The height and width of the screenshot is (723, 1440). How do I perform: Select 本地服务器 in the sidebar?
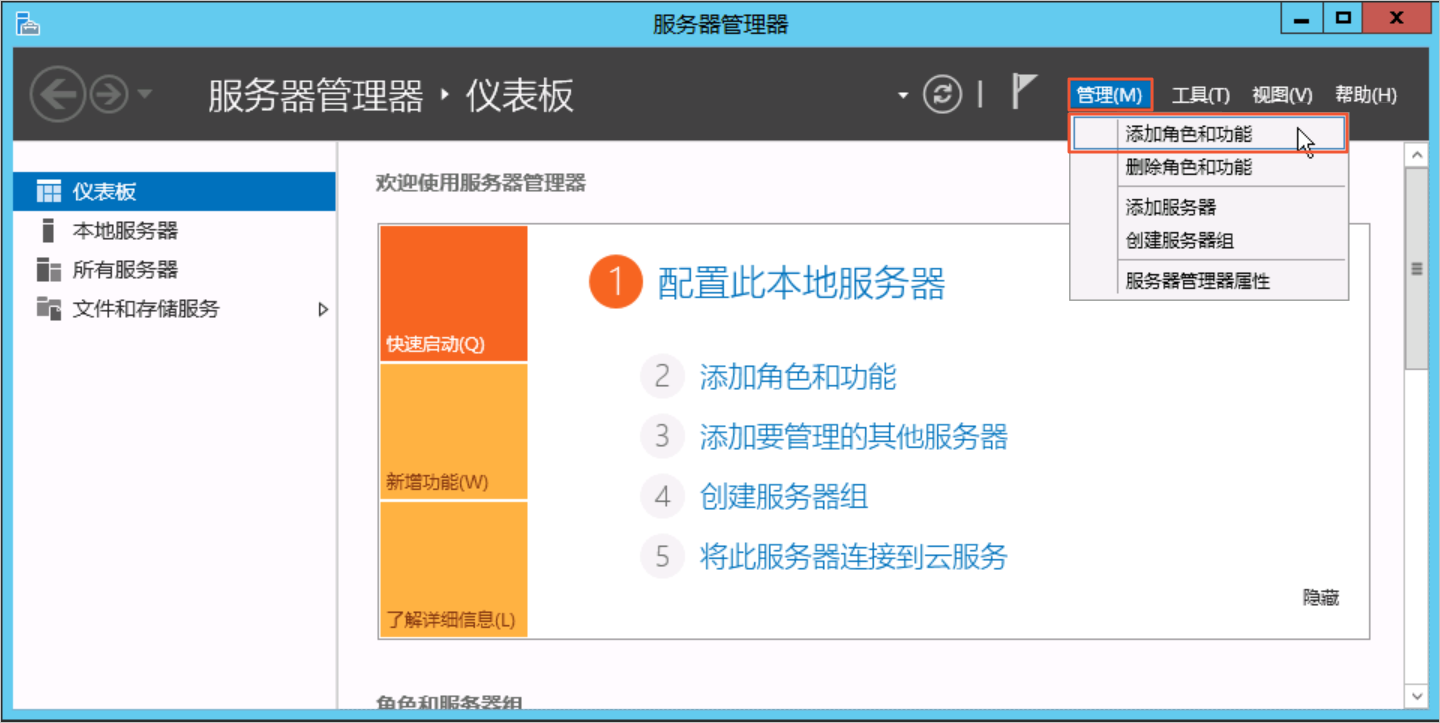(x=174, y=231)
